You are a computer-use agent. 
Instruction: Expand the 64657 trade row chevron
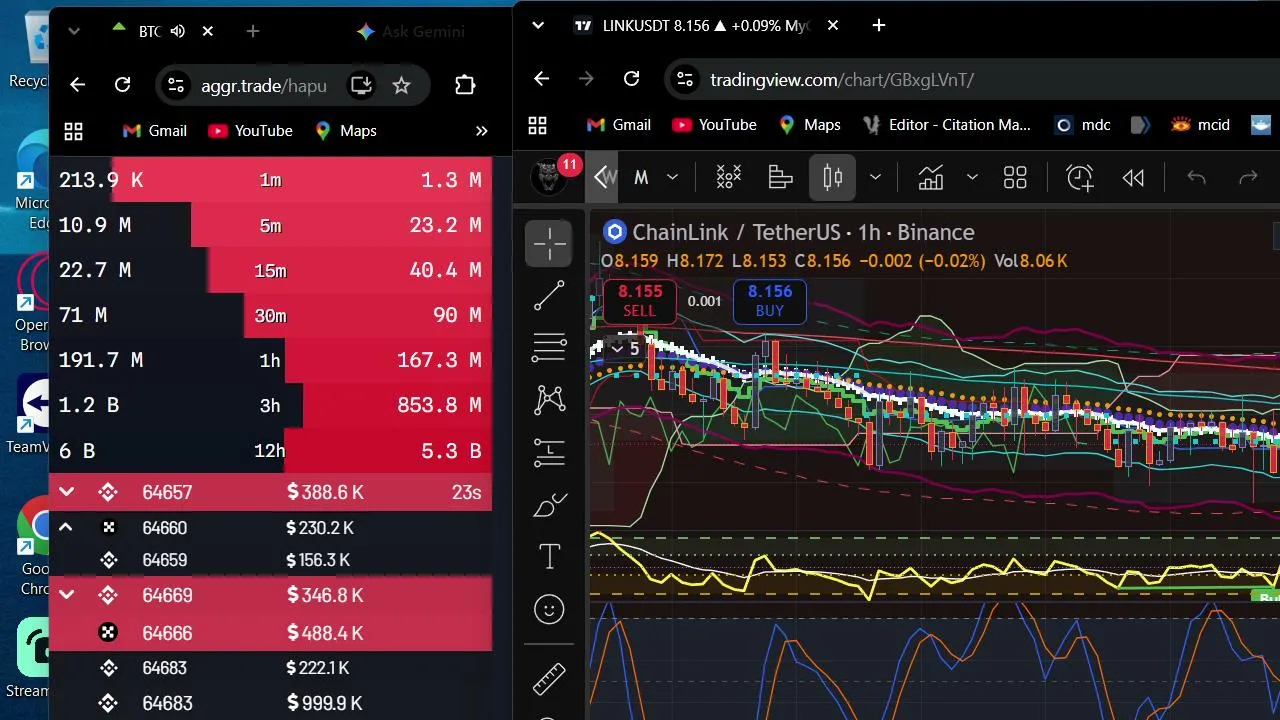(67, 492)
